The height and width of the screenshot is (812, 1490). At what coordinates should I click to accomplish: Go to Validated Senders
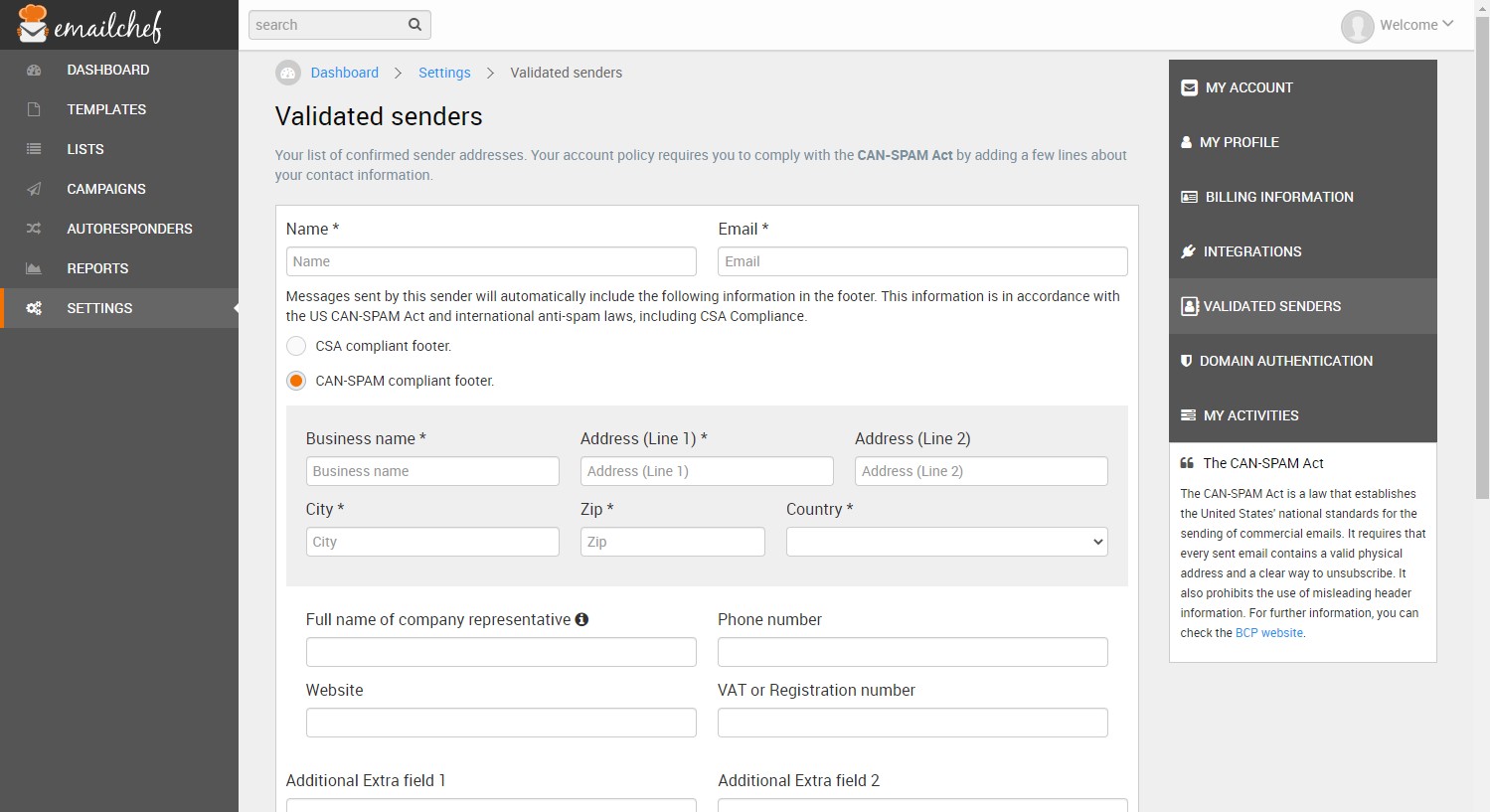(1303, 306)
